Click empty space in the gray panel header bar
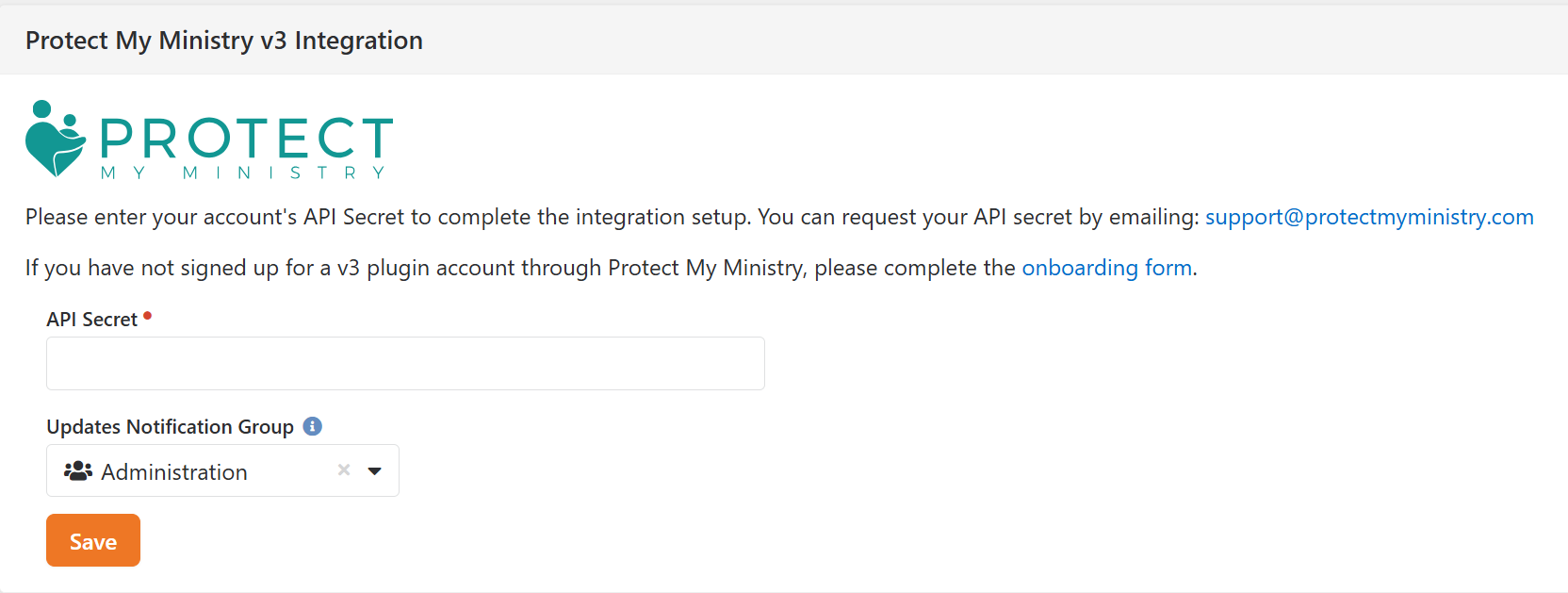Viewport: 1568px width, 593px height. [942, 41]
